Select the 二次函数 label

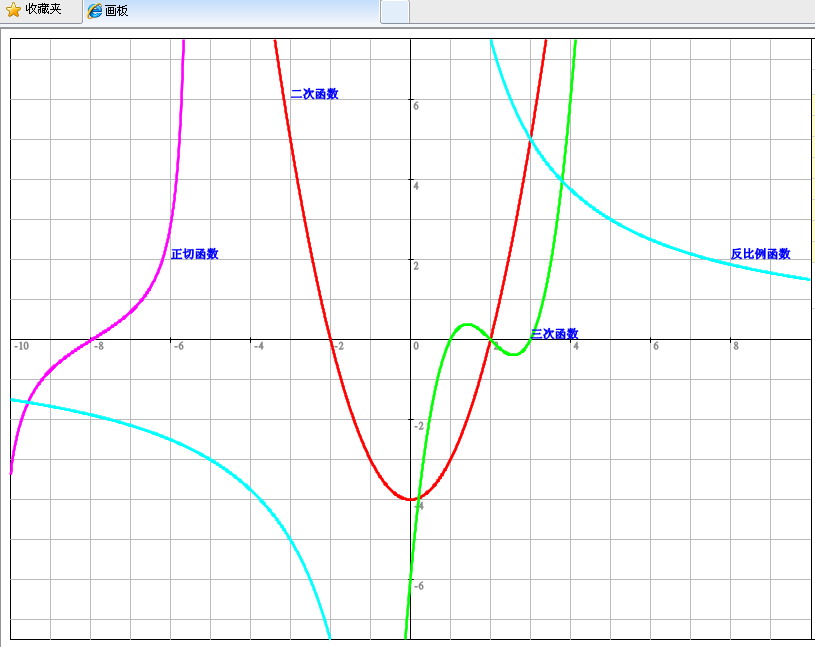click(314, 94)
